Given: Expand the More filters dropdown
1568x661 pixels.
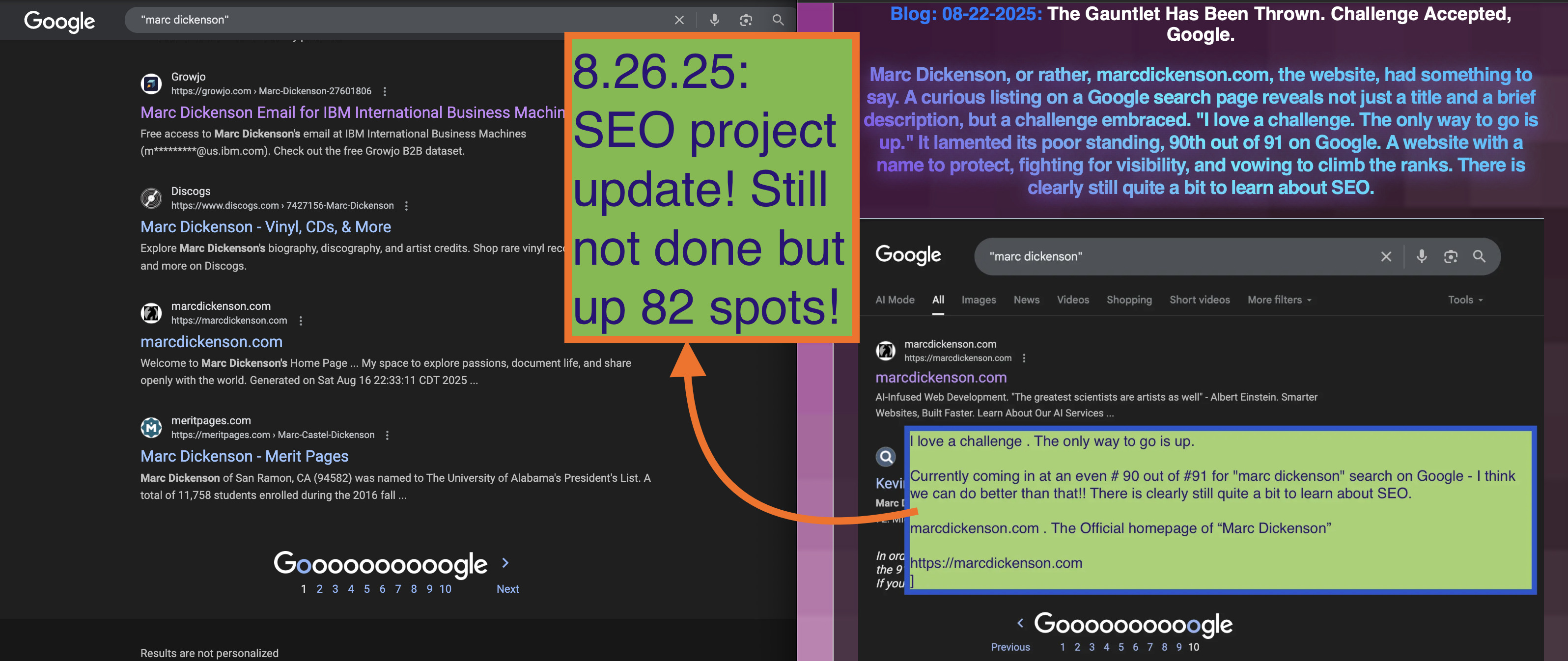Looking at the screenshot, I should (x=1280, y=300).
